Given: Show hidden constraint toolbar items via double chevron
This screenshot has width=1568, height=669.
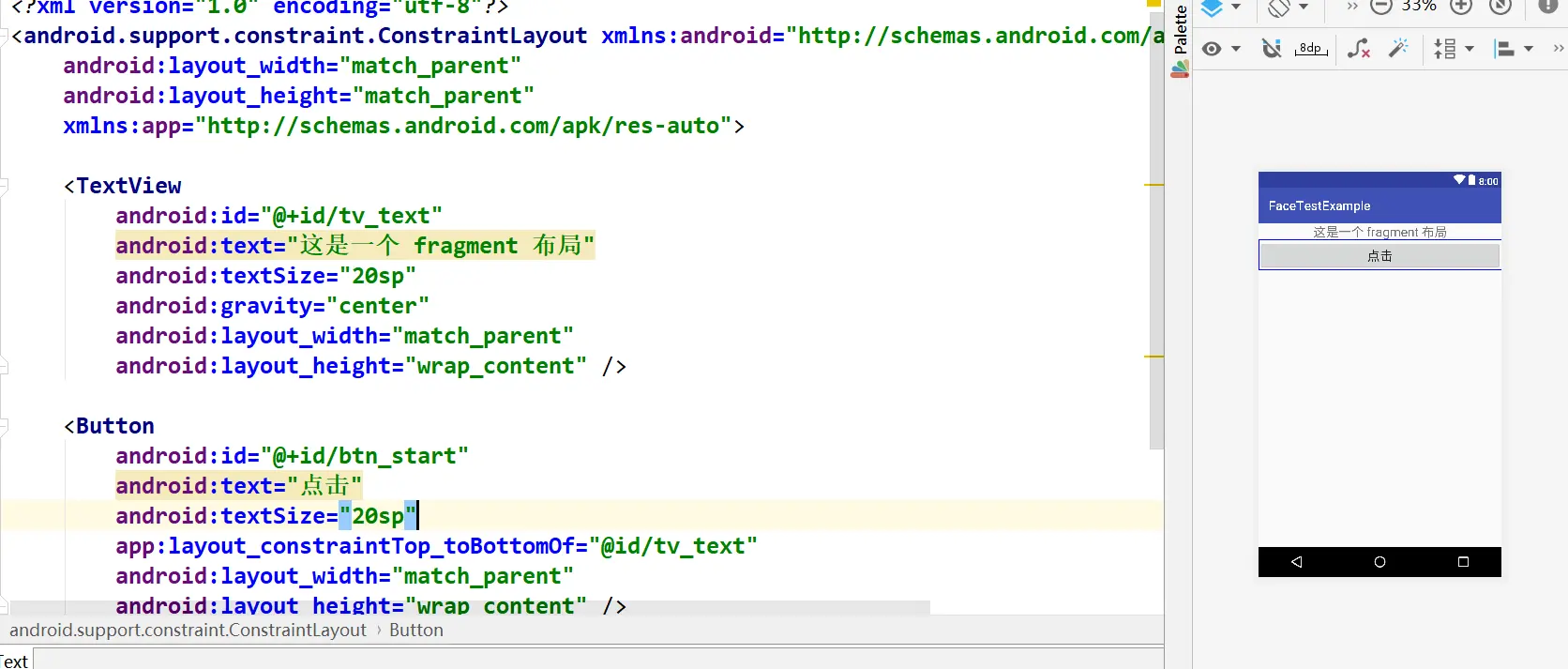Looking at the screenshot, I should [x=1559, y=49].
